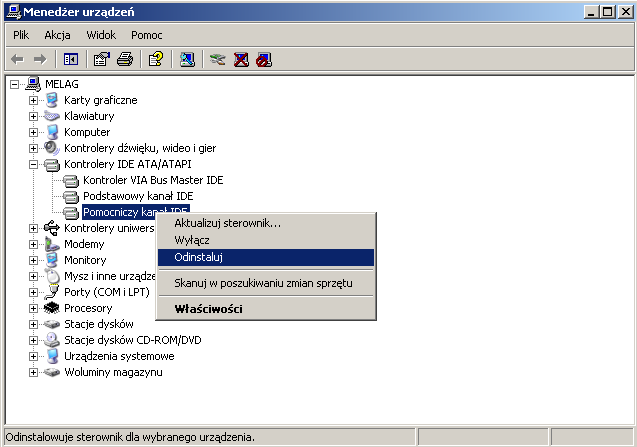The width and height of the screenshot is (637, 447).
Task: Click the update driver toolbar icon
Action: tap(218, 60)
